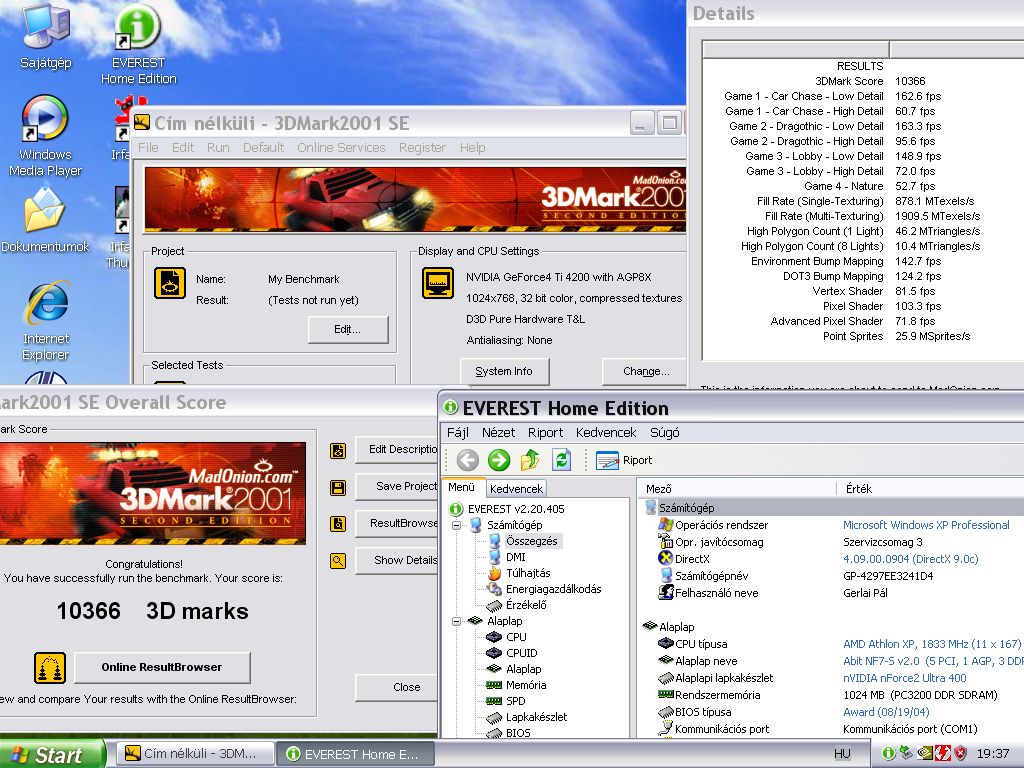
Task: Select the SPD tree item
Action: [515, 701]
